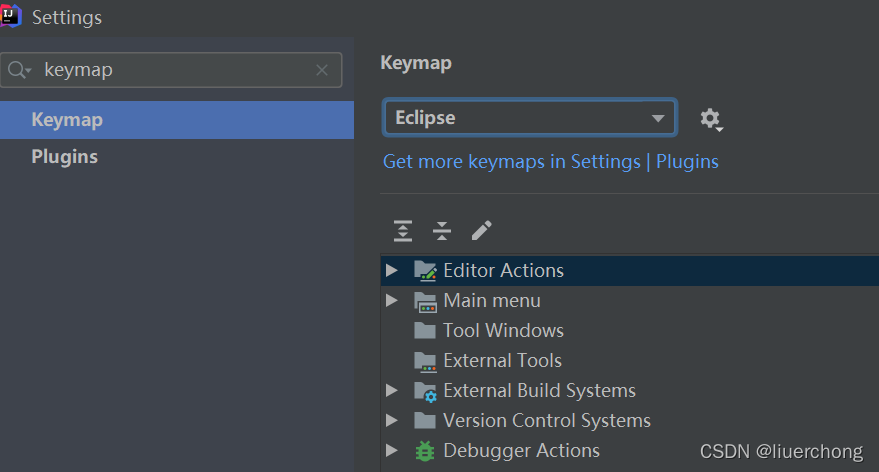Image resolution: width=879 pixels, height=472 pixels.
Task: Expand the Editor Actions node
Action: pyautogui.click(x=392, y=270)
